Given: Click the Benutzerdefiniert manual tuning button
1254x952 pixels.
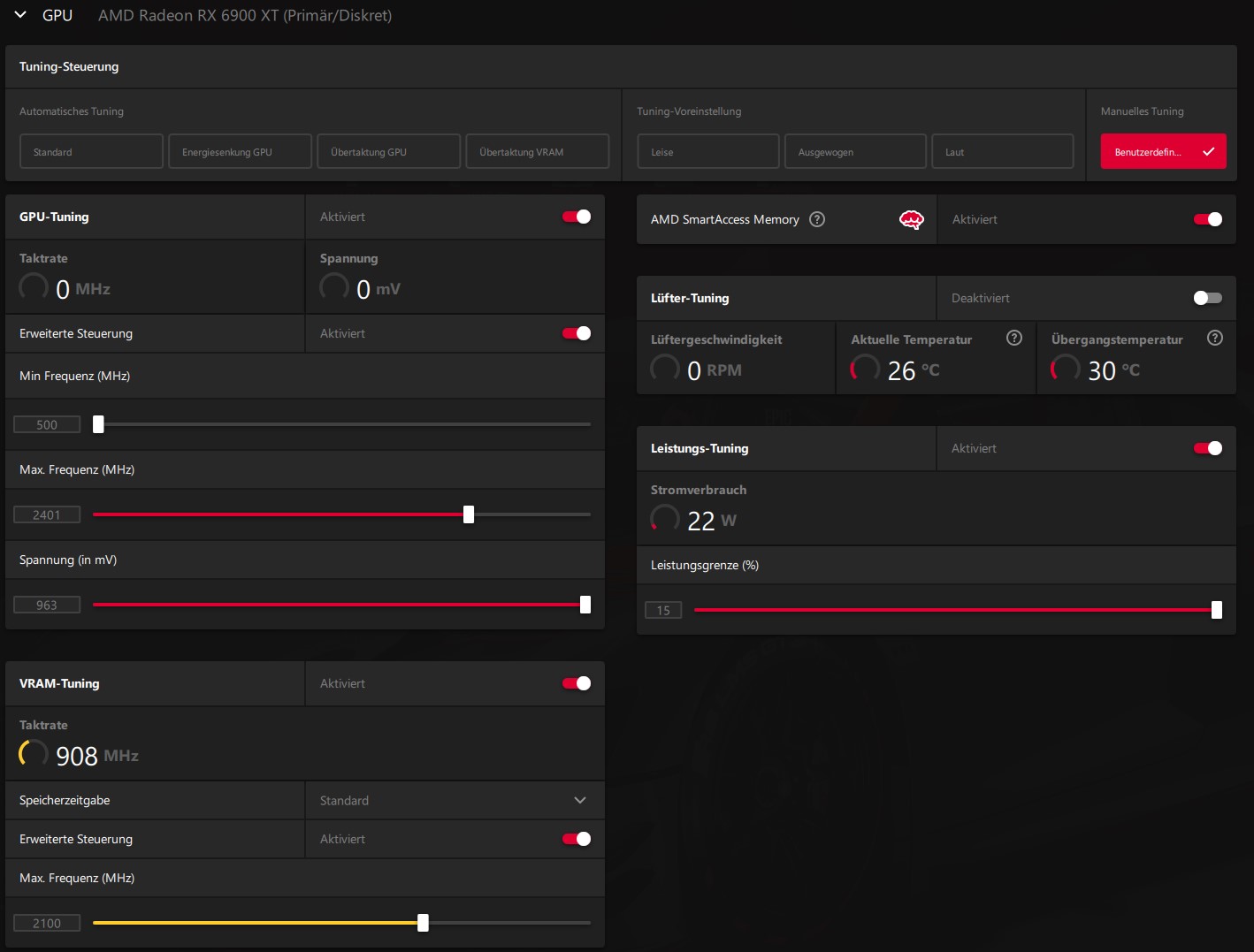Looking at the screenshot, I should (x=1163, y=151).
